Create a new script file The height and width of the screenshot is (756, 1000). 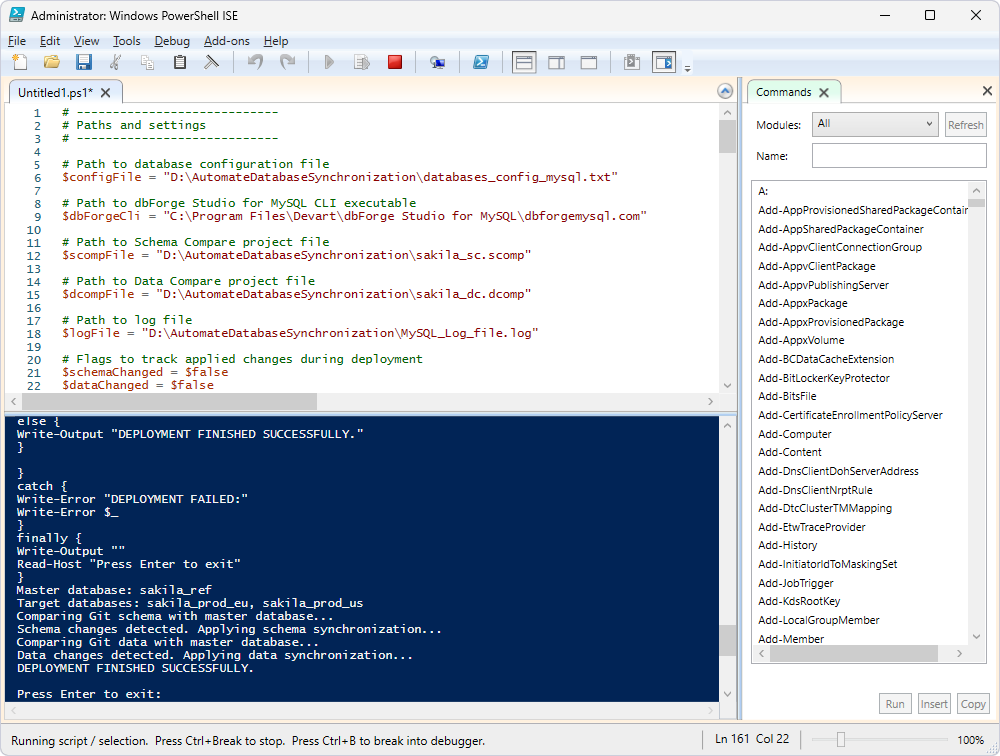(x=19, y=61)
